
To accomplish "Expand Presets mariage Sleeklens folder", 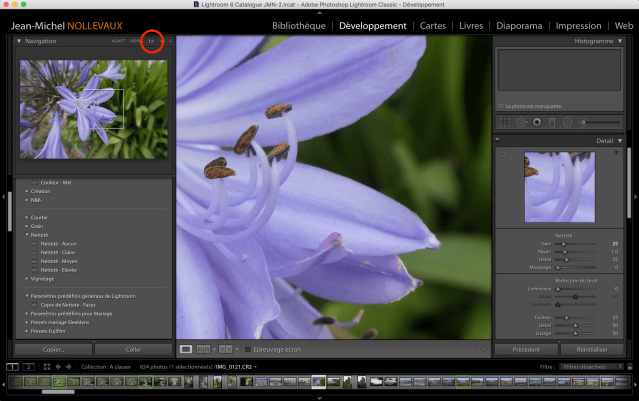I will pos(27,322).
